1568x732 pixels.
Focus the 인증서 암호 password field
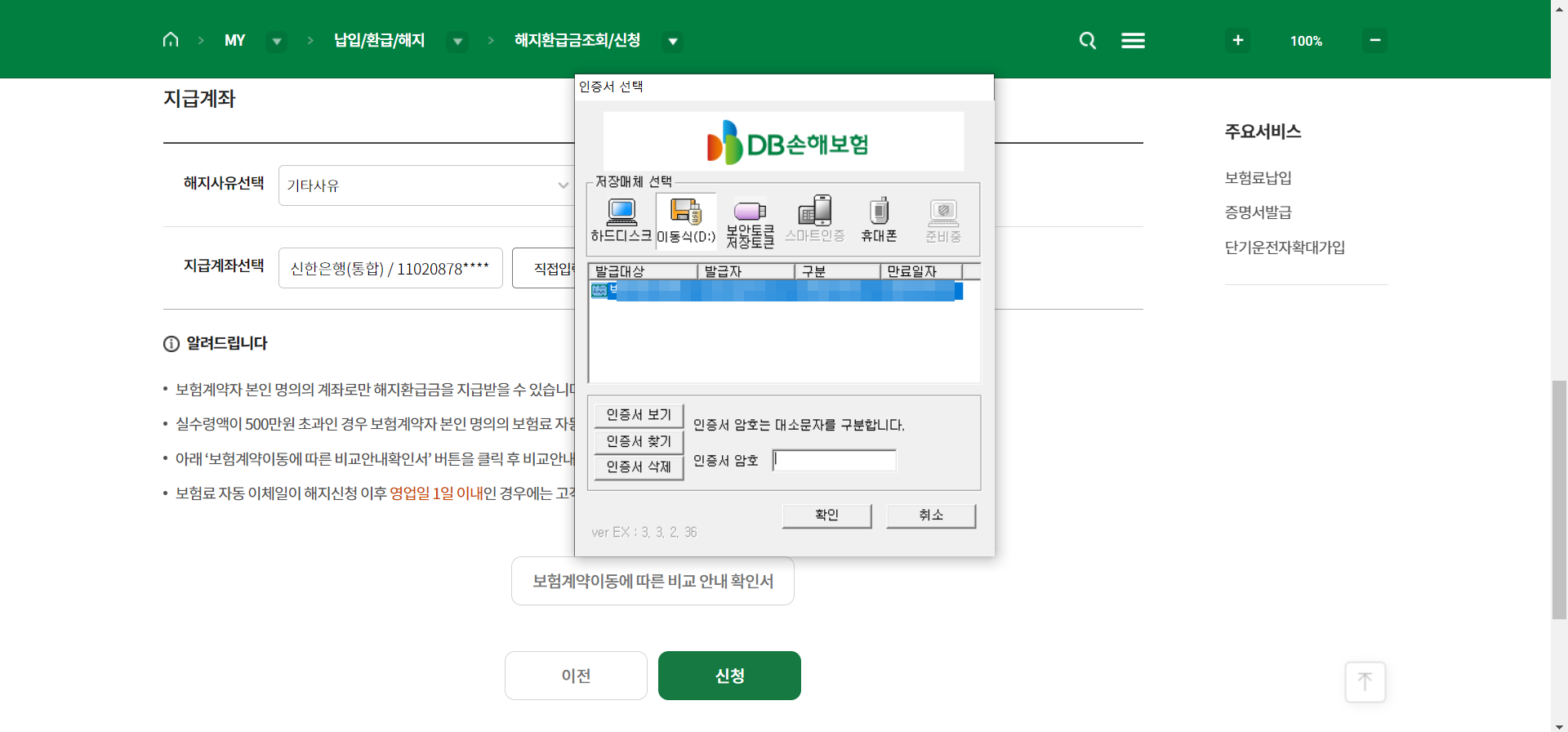[835, 460]
